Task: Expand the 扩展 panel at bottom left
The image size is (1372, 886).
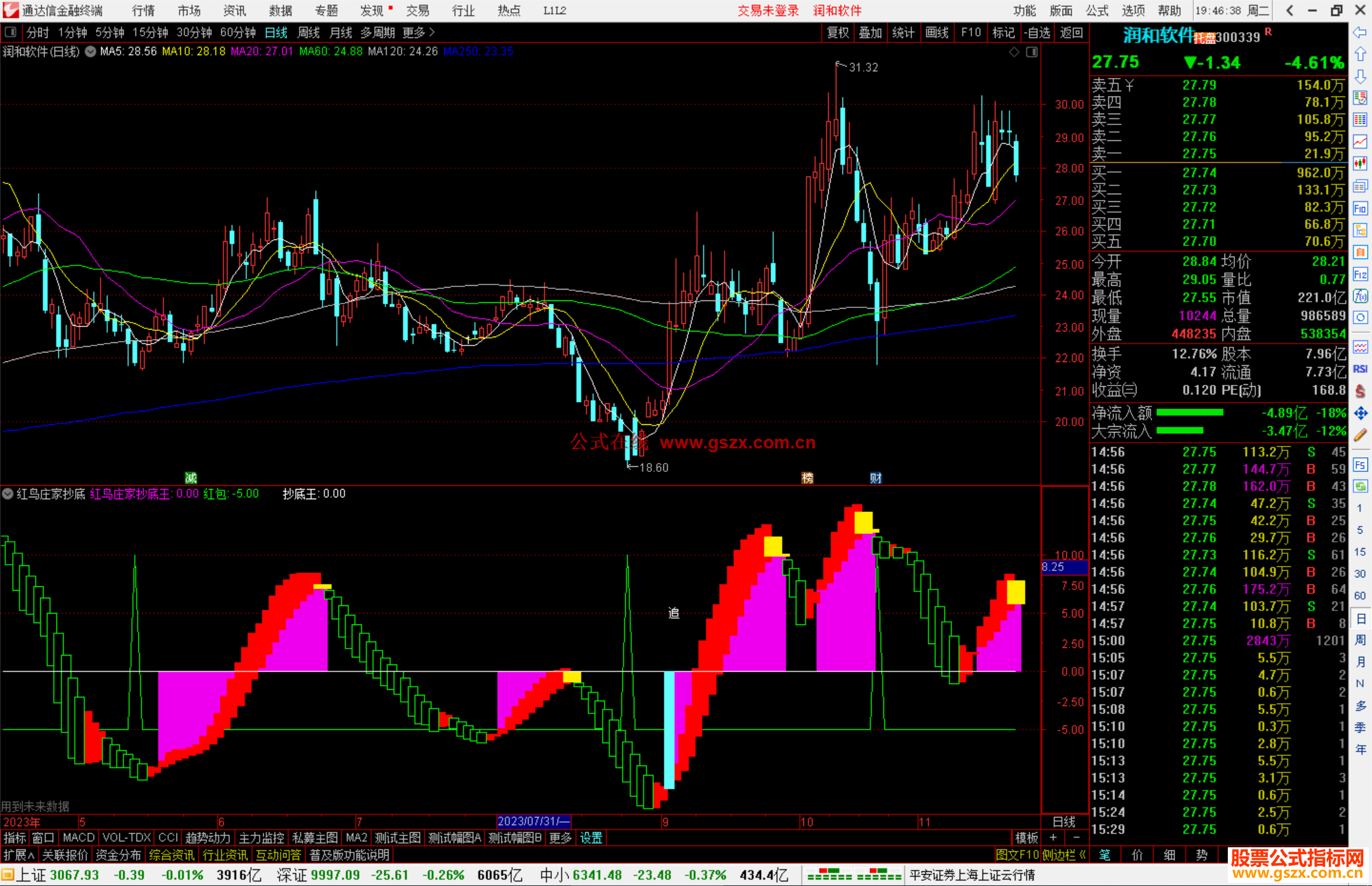Action: point(18,855)
